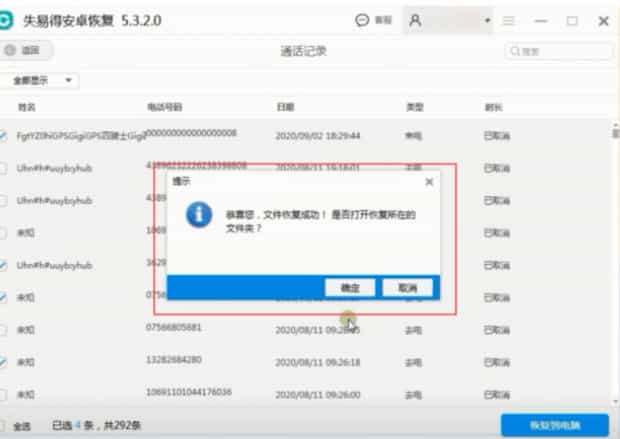Viewport: 620px width, 439px height.
Task: Click the date 2020/09/02 18:29:44
Action: tap(318, 136)
